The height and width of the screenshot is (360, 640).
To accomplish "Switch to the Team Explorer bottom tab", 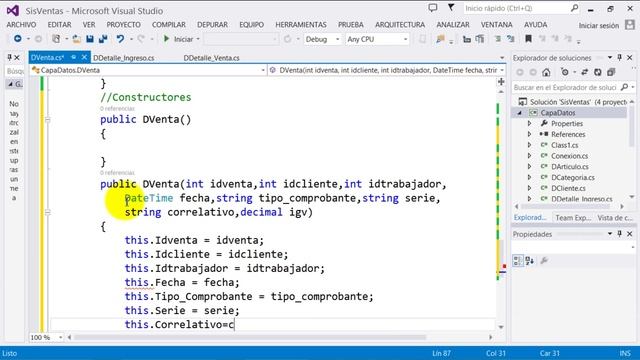I will tap(573, 218).
